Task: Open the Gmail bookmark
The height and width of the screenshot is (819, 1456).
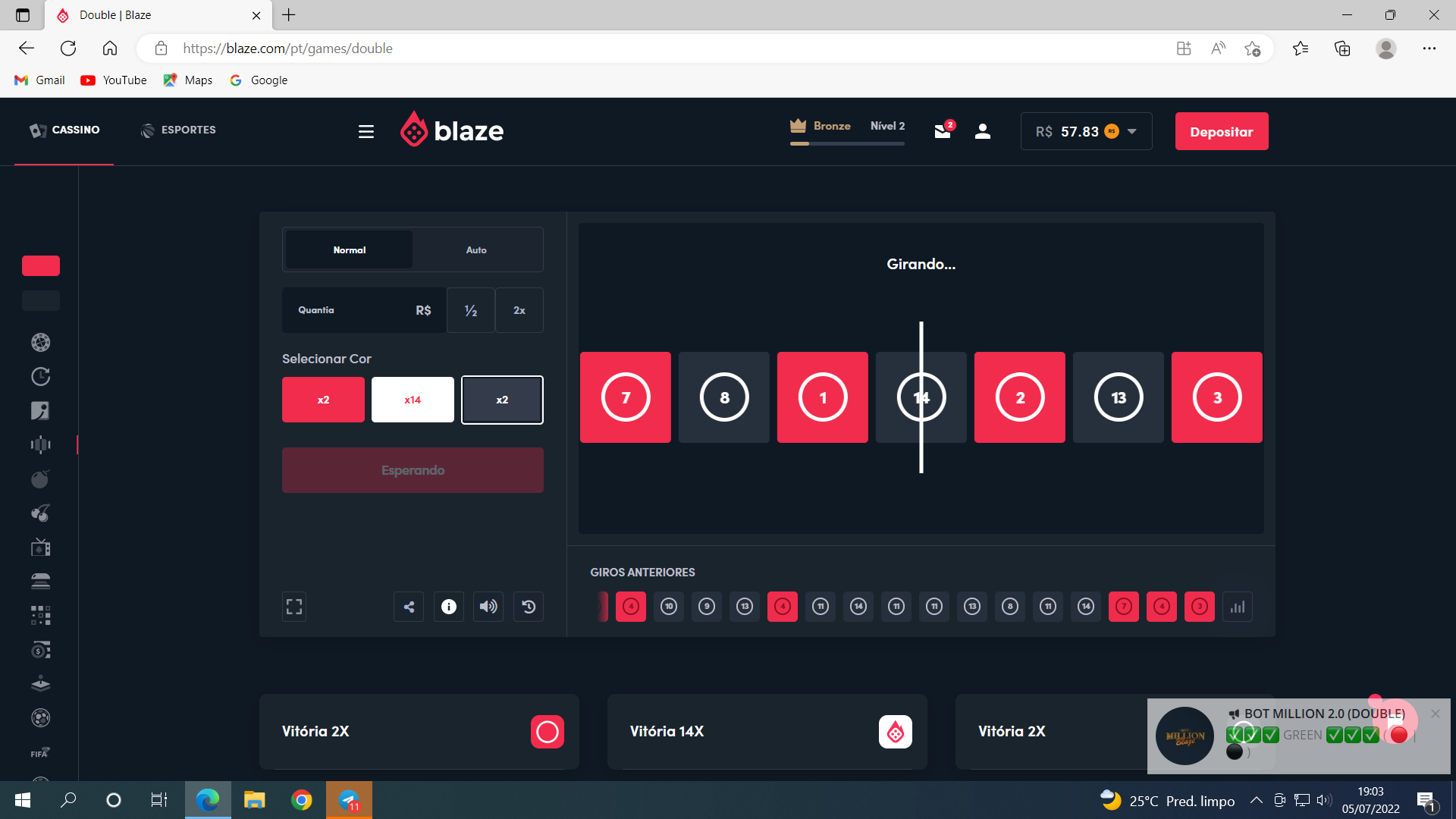Action: pos(40,80)
